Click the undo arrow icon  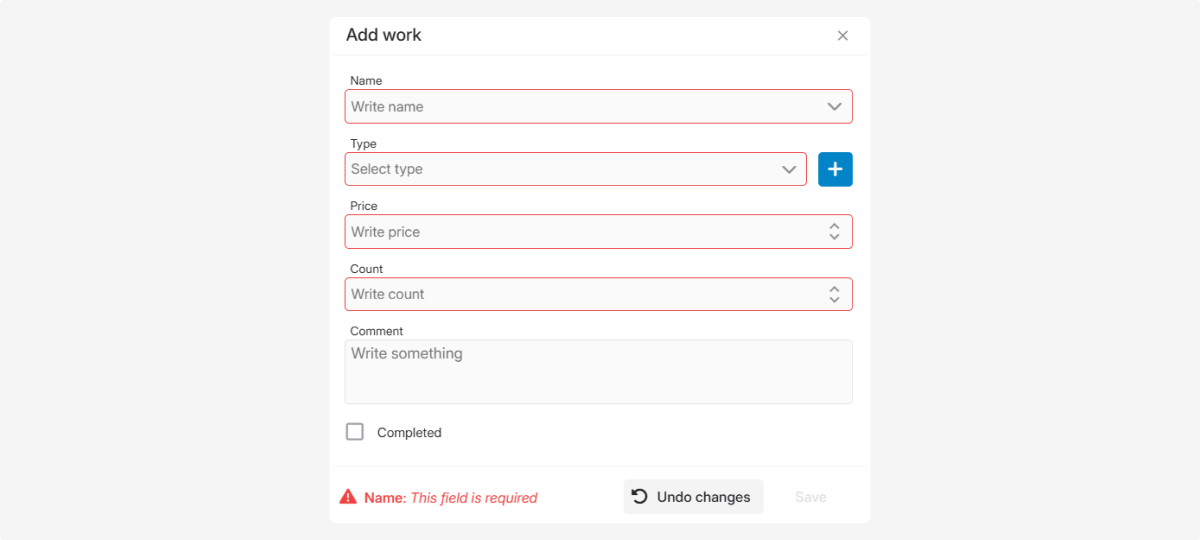click(640, 496)
